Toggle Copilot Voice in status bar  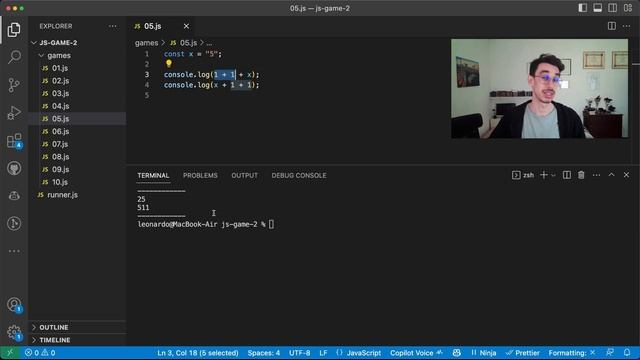416,353
